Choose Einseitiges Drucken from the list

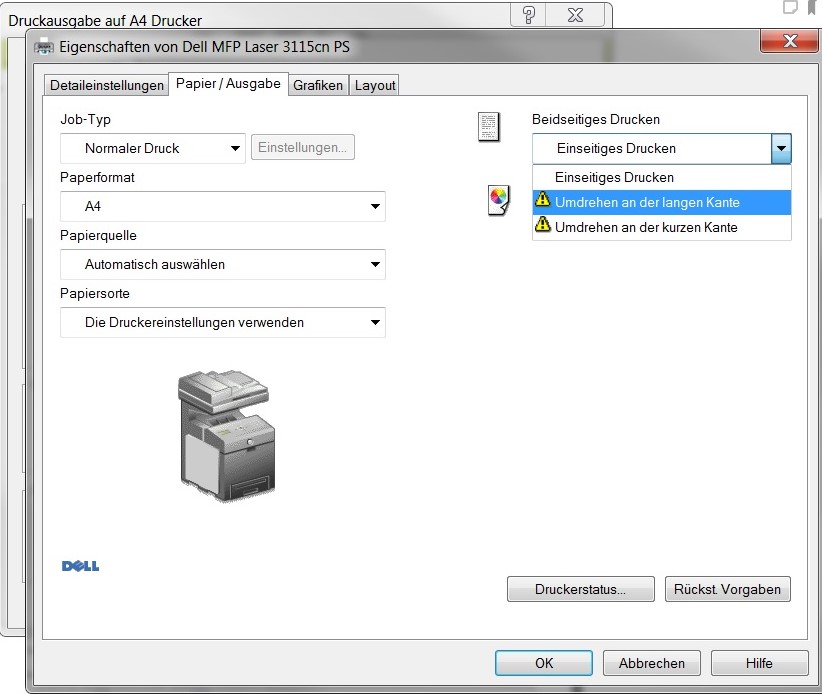coord(662,177)
